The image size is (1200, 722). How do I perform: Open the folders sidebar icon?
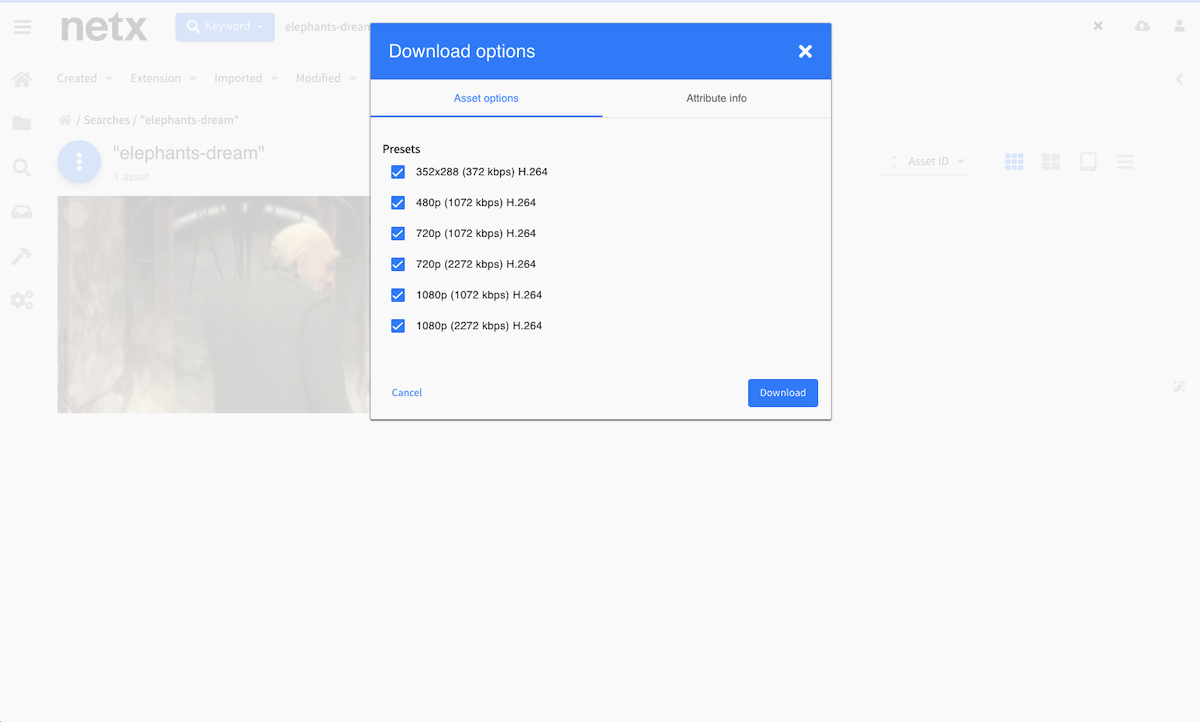pyautogui.click(x=22, y=124)
